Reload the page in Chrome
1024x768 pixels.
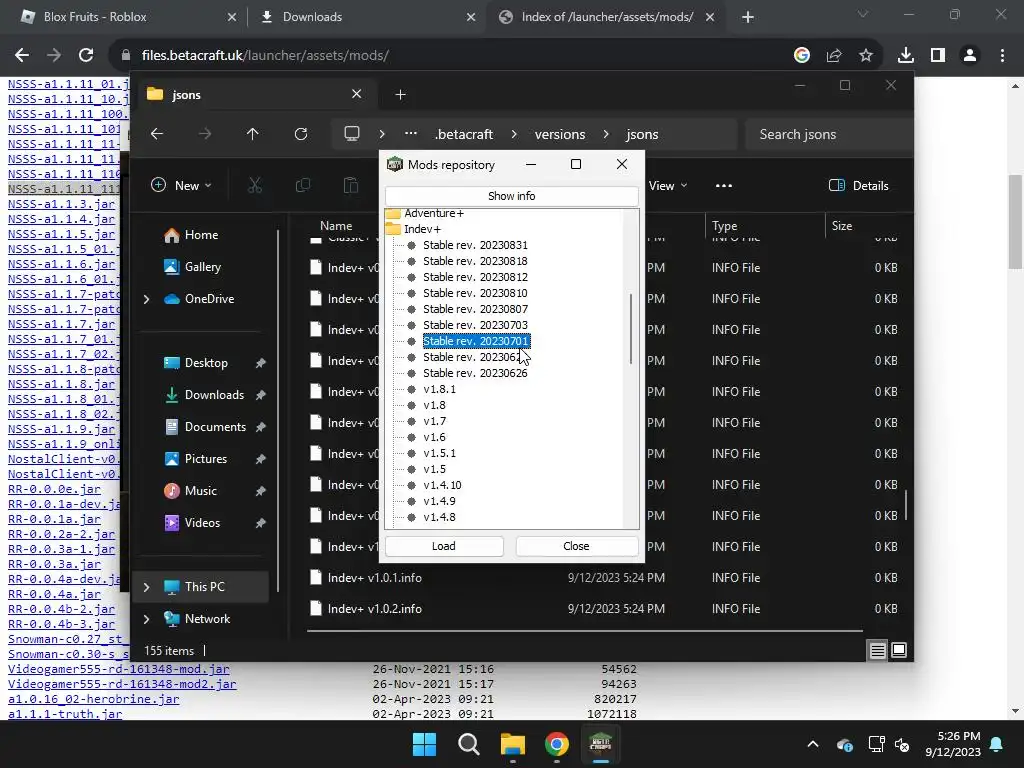point(86,56)
